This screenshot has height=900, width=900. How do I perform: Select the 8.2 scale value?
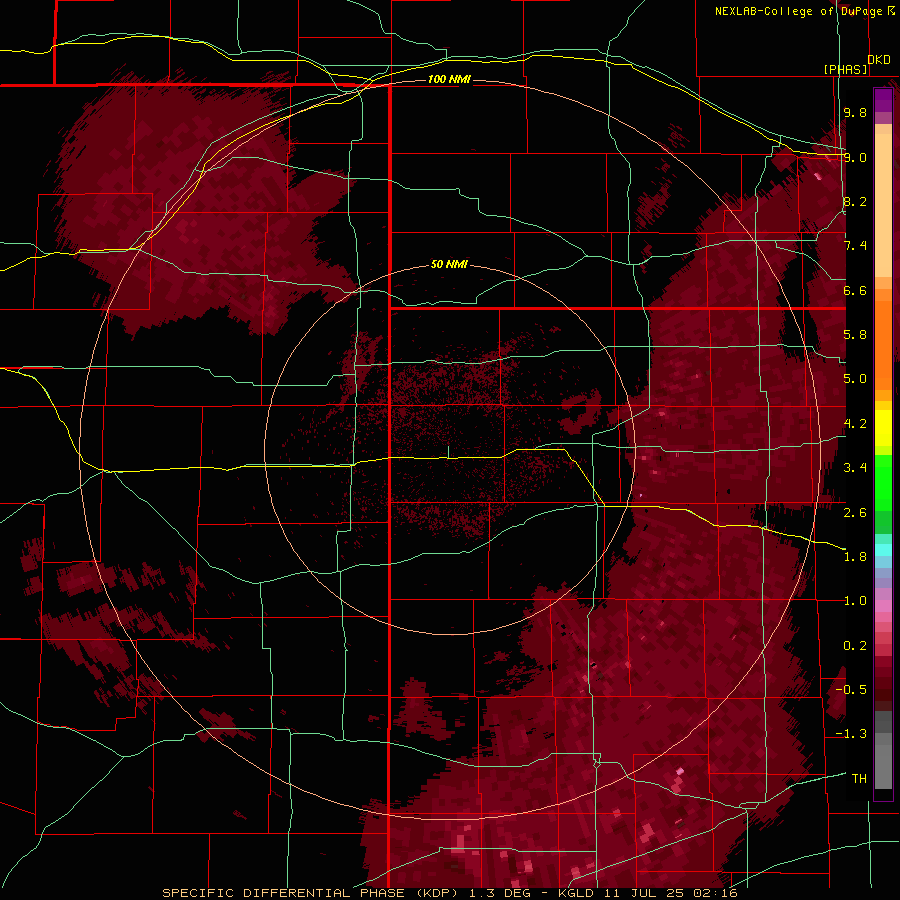pyautogui.click(x=855, y=201)
